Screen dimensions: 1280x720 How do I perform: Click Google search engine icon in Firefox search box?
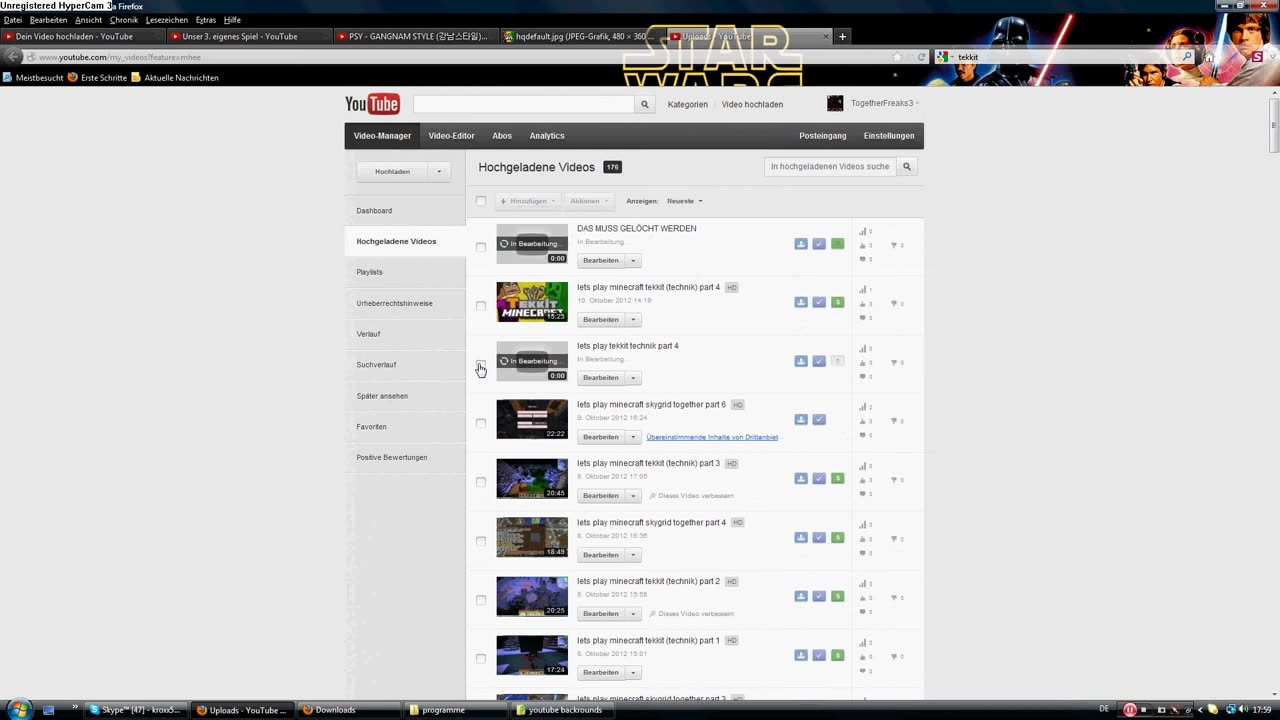[x=943, y=57]
